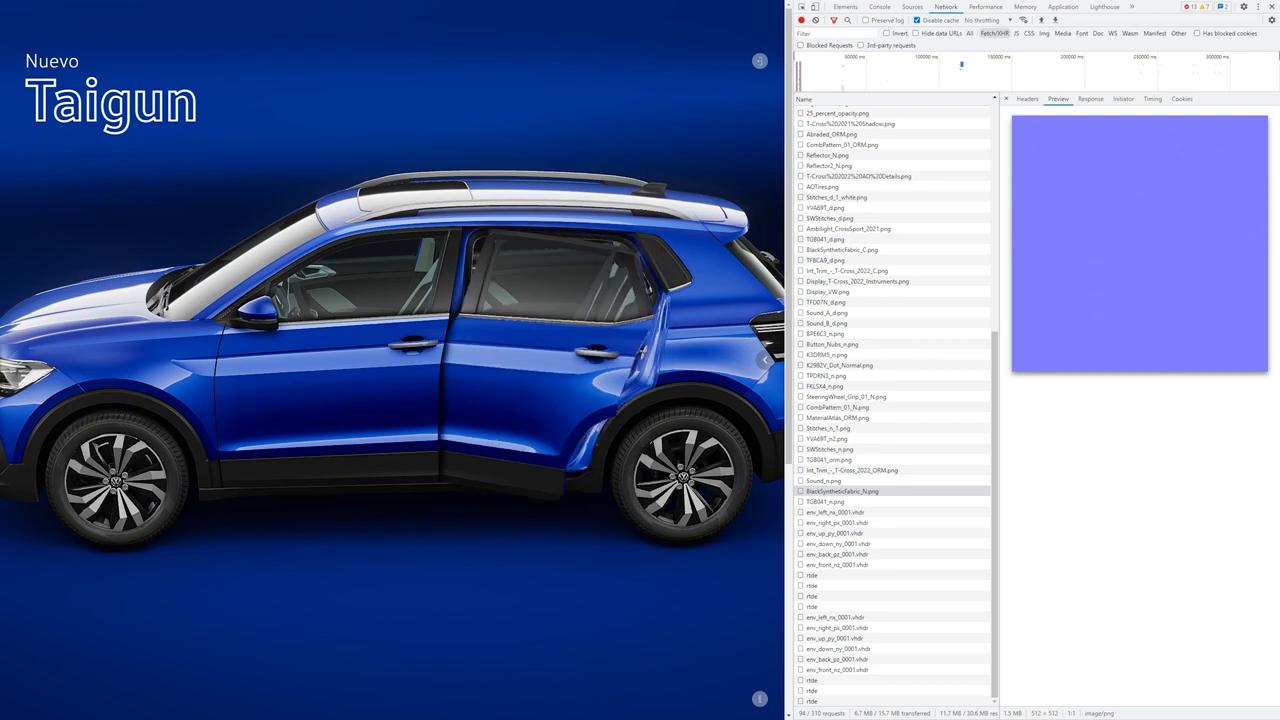Switch to Elements tab

coord(845,7)
